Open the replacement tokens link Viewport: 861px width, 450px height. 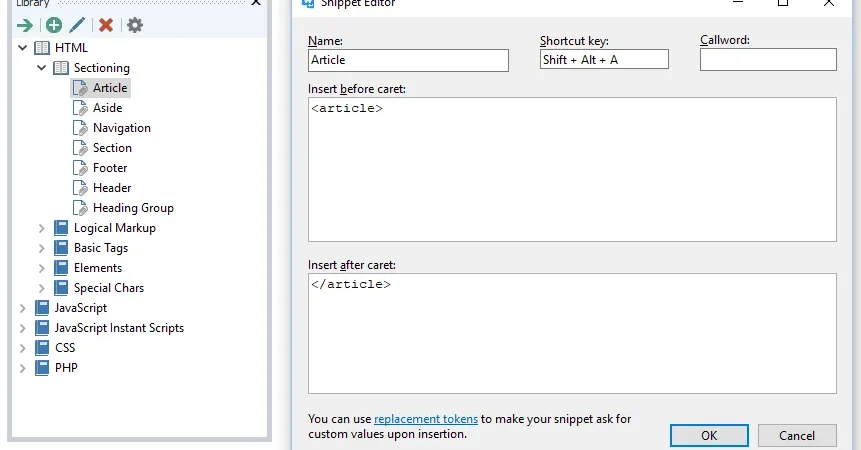point(426,419)
